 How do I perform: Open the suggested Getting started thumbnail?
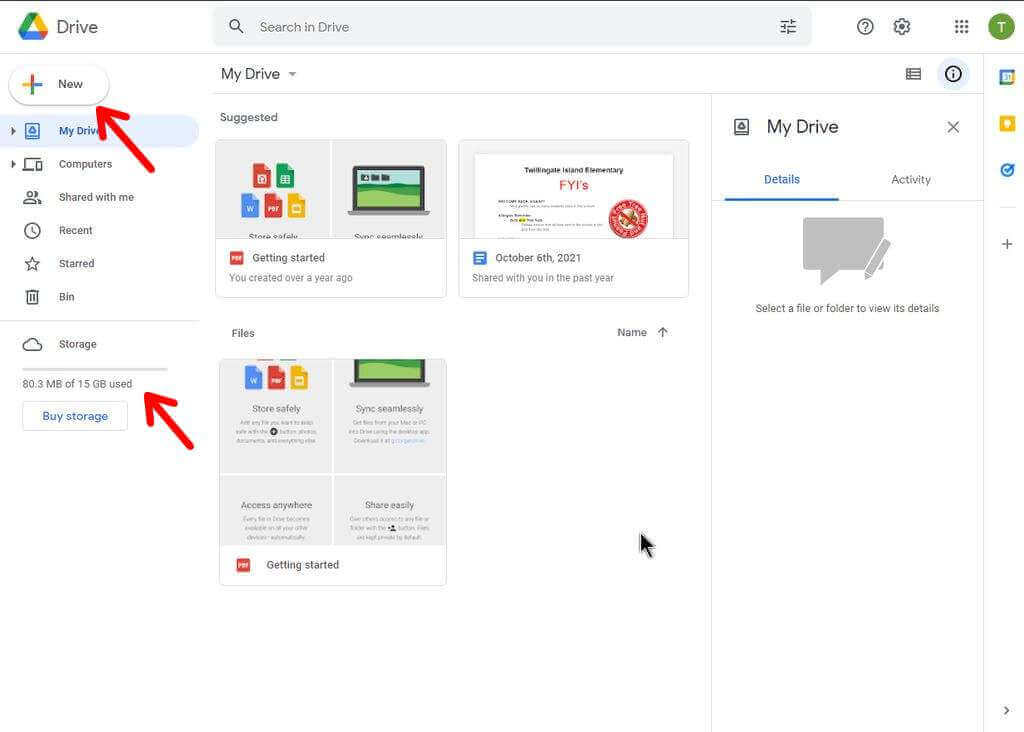pyautogui.click(x=331, y=189)
